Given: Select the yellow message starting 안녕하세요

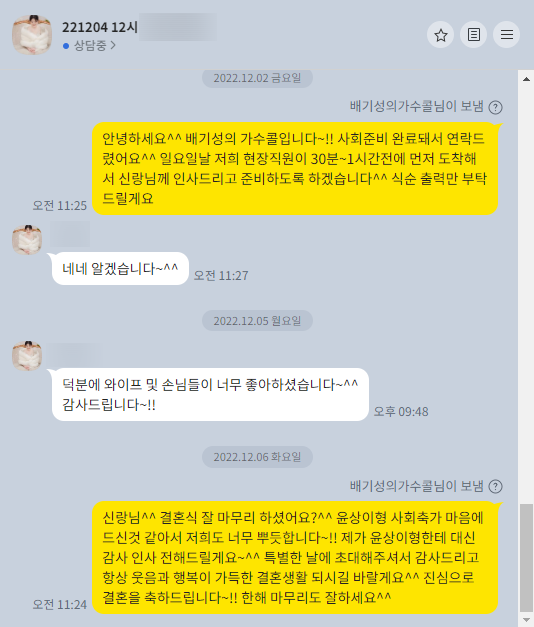Looking at the screenshot, I should coord(295,168).
